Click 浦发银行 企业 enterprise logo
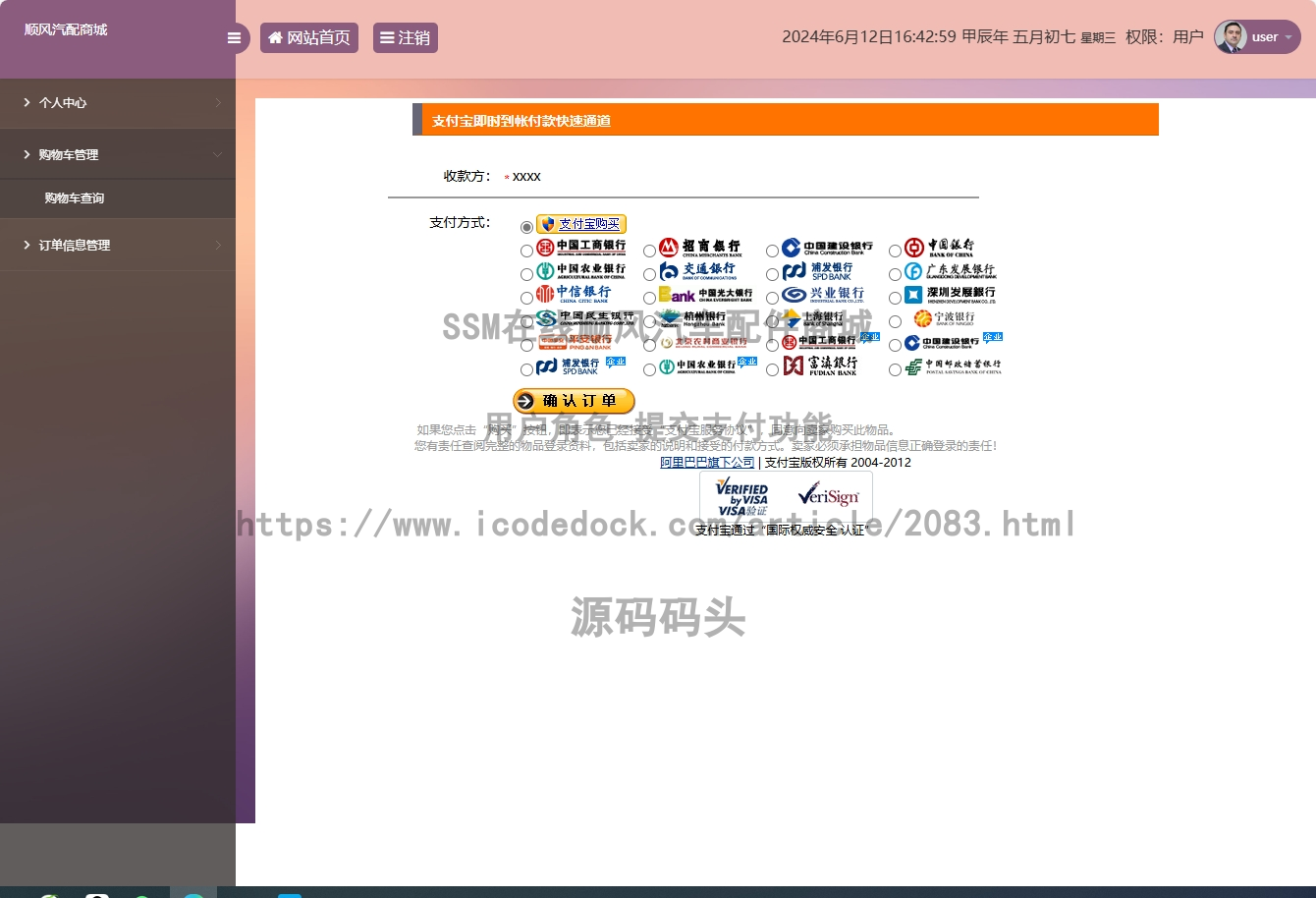1316x898 pixels. pyautogui.click(x=581, y=365)
